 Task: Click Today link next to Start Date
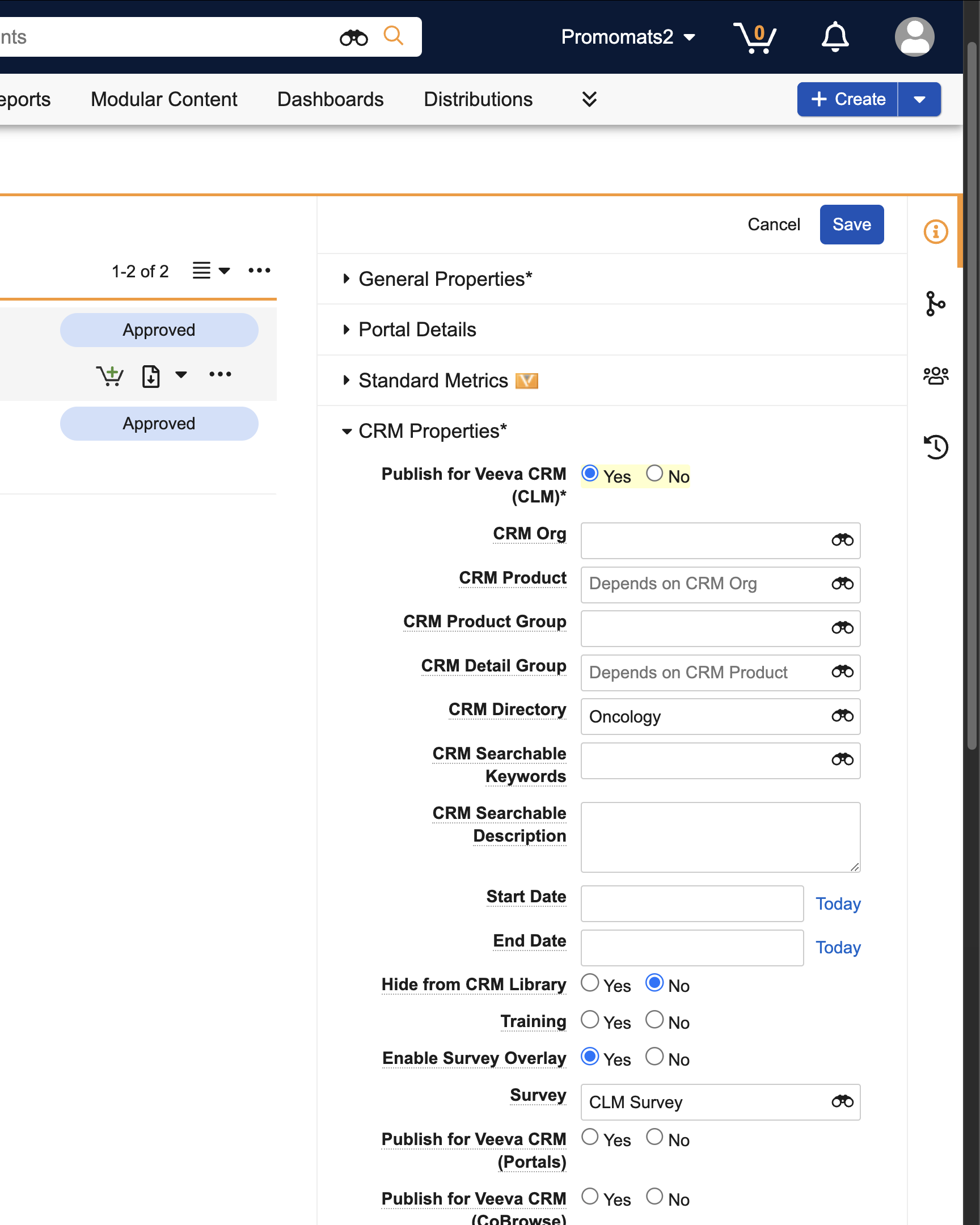pyautogui.click(x=838, y=904)
